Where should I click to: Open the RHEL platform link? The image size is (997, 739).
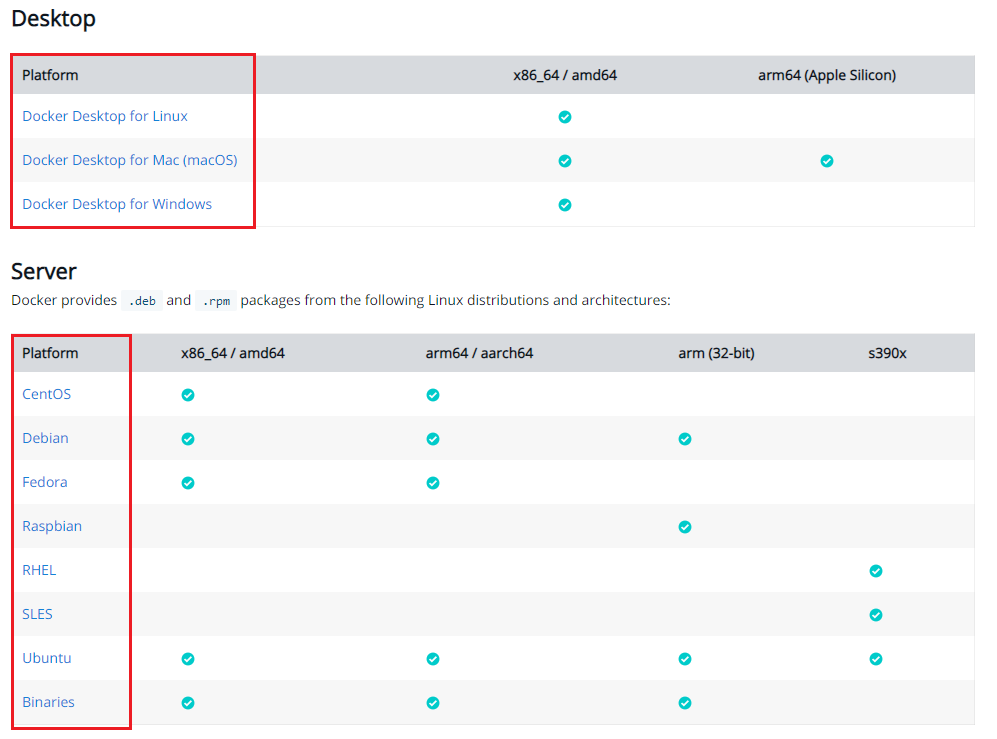click(x=39, y=570)
